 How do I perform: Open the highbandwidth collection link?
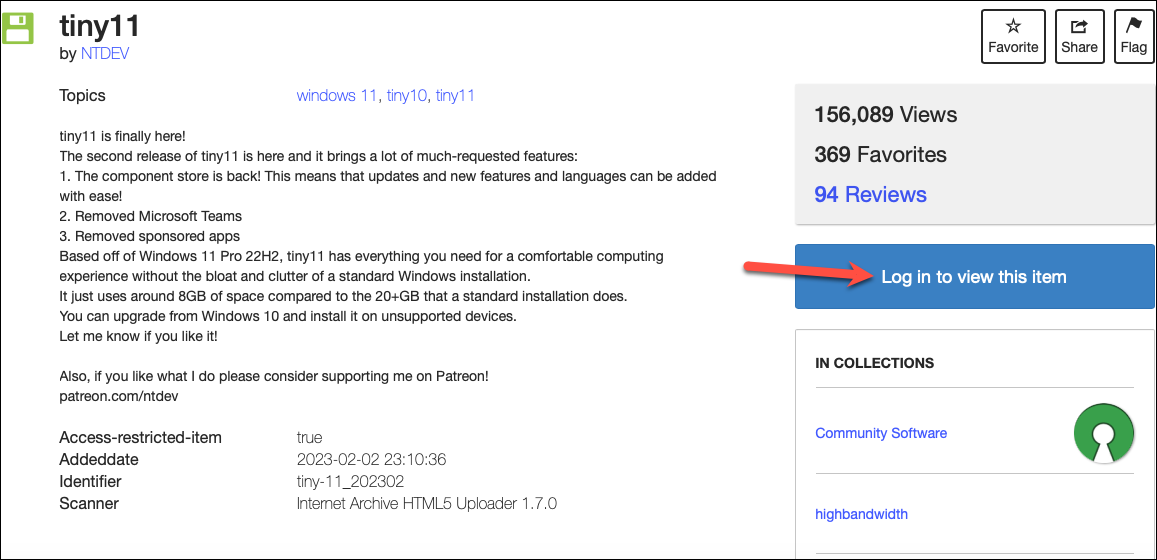point(861,514)
